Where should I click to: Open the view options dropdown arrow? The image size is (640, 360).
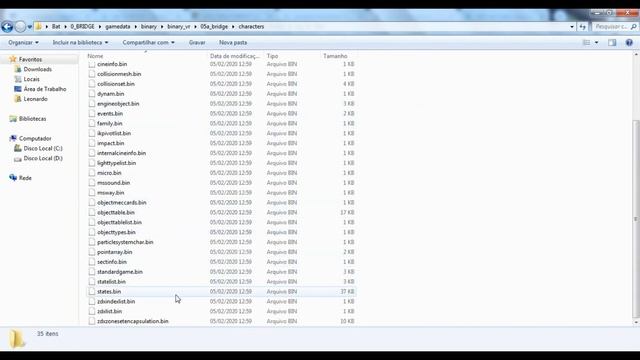tap(596, 42)
